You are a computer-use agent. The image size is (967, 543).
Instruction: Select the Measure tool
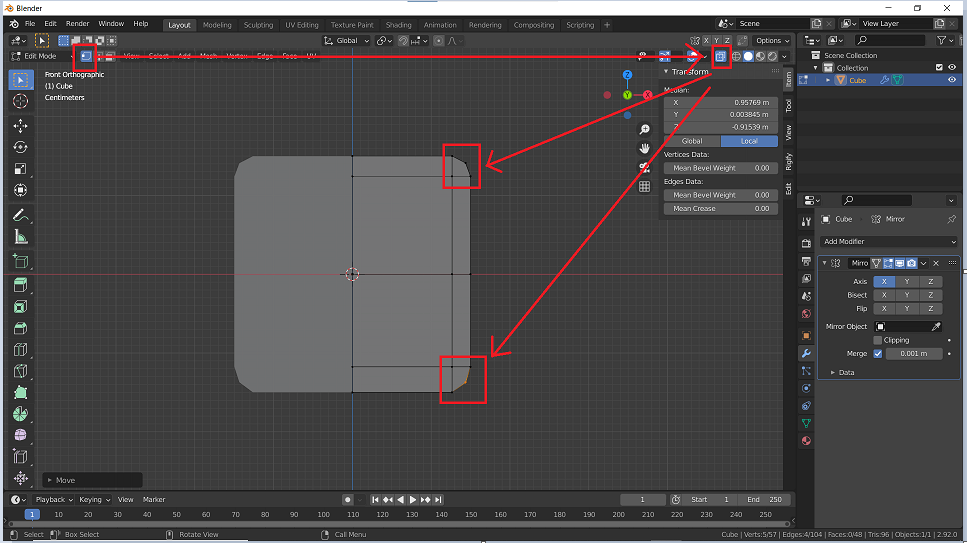[20, 237]
